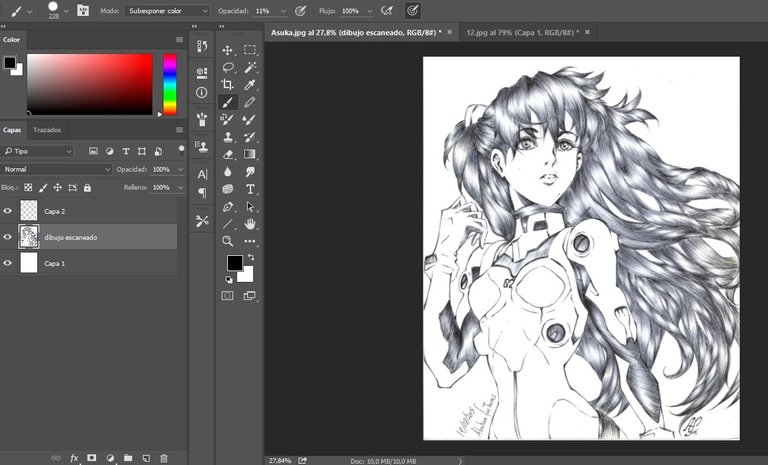
Task: Click the toolbox foreground color swatch
Action: click(234, 263)
